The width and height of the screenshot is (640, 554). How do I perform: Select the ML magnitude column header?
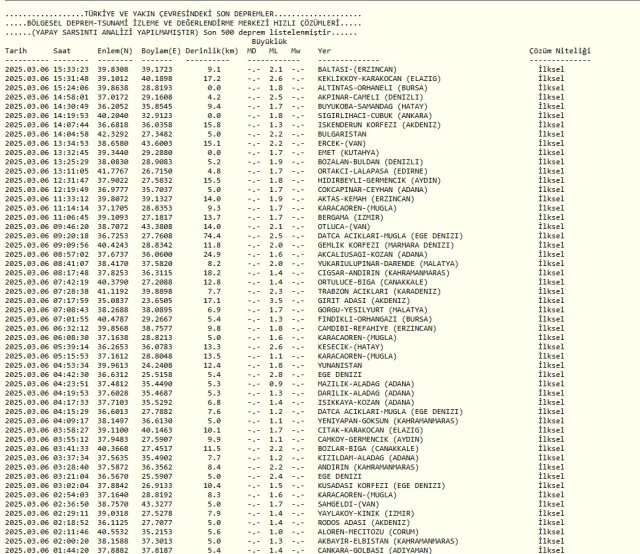pyautogui.click(x=273, y=51)
